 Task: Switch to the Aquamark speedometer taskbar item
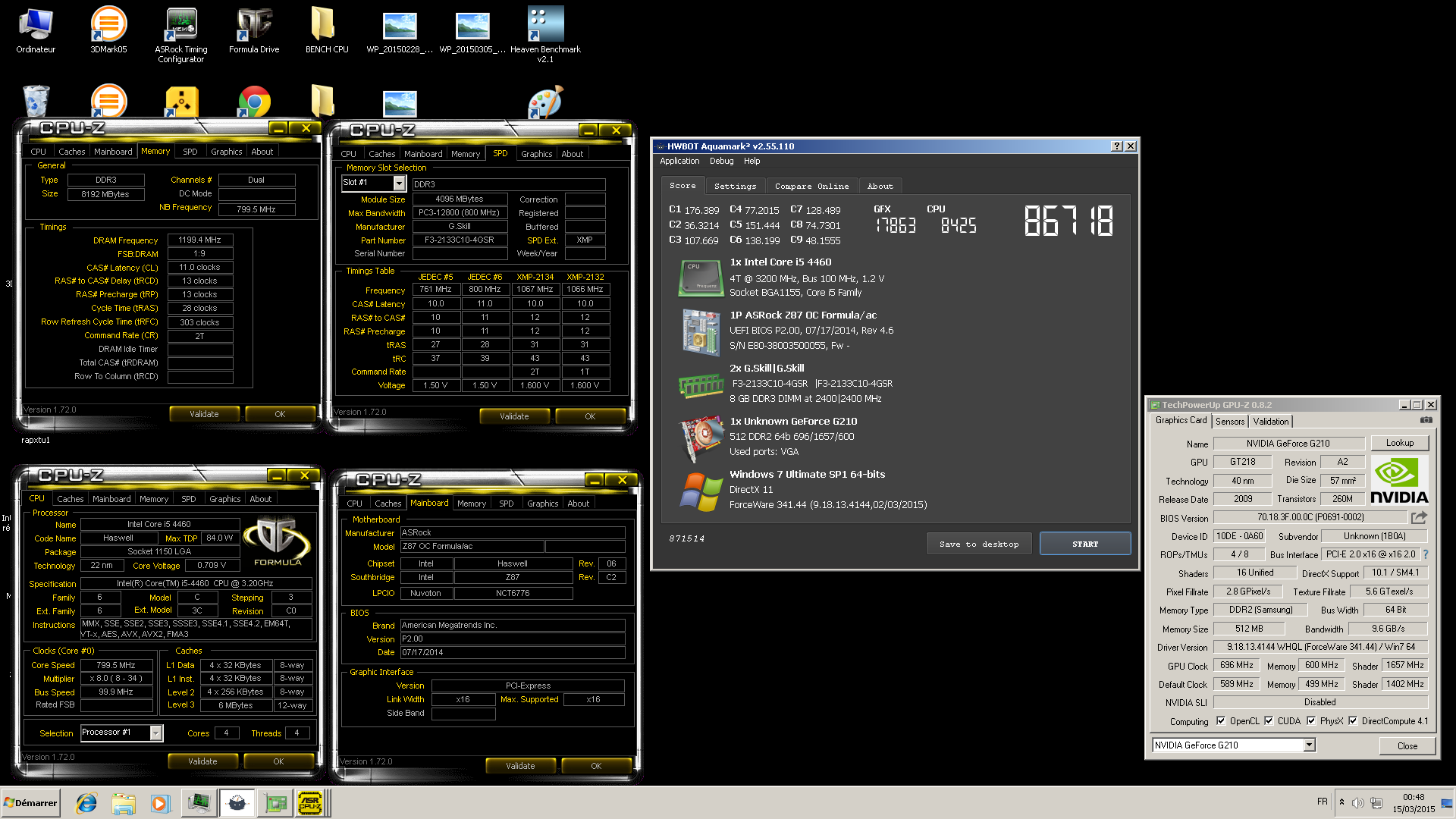pos(237,803)
